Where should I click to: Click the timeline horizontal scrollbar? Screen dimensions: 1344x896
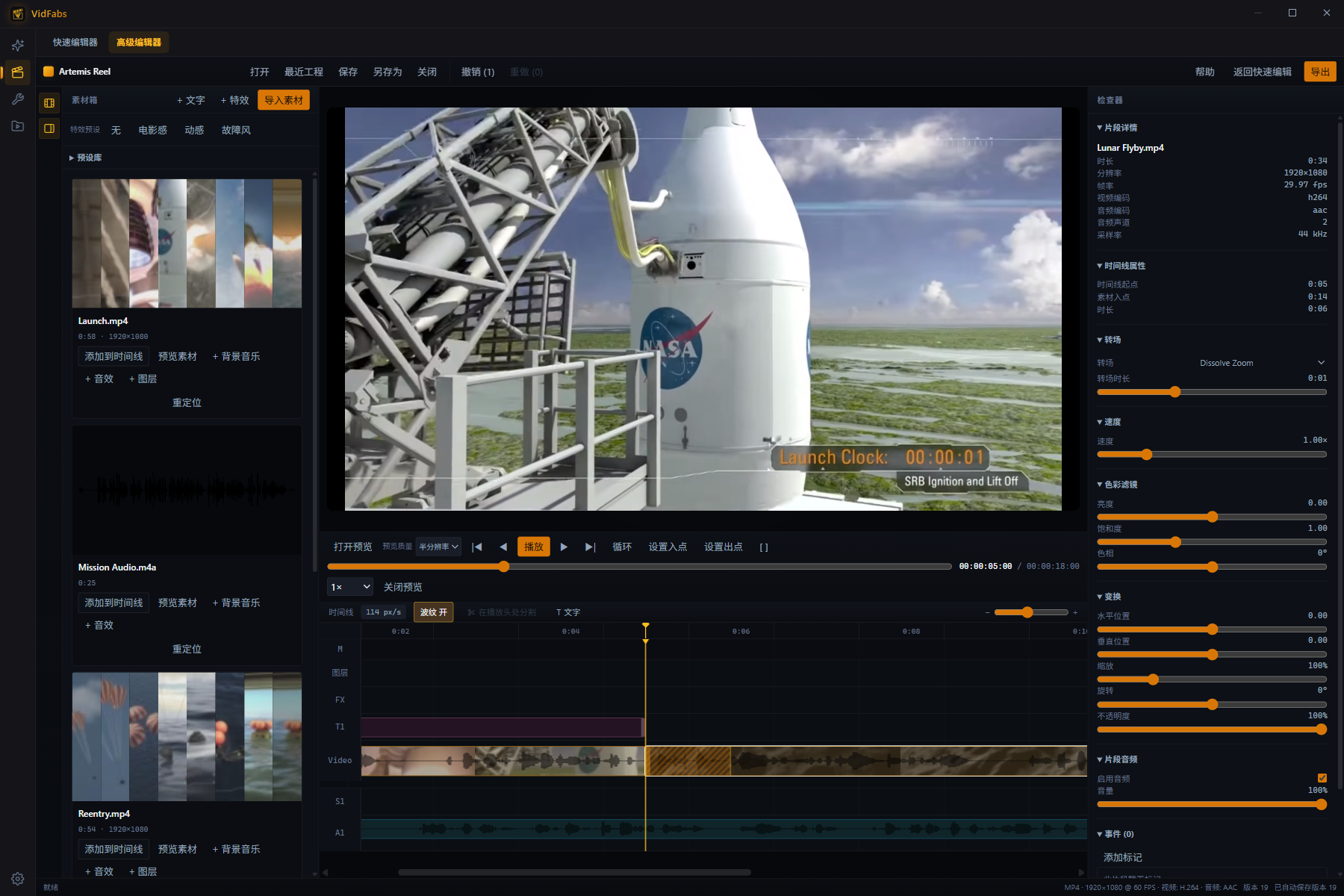click(575, 872)
